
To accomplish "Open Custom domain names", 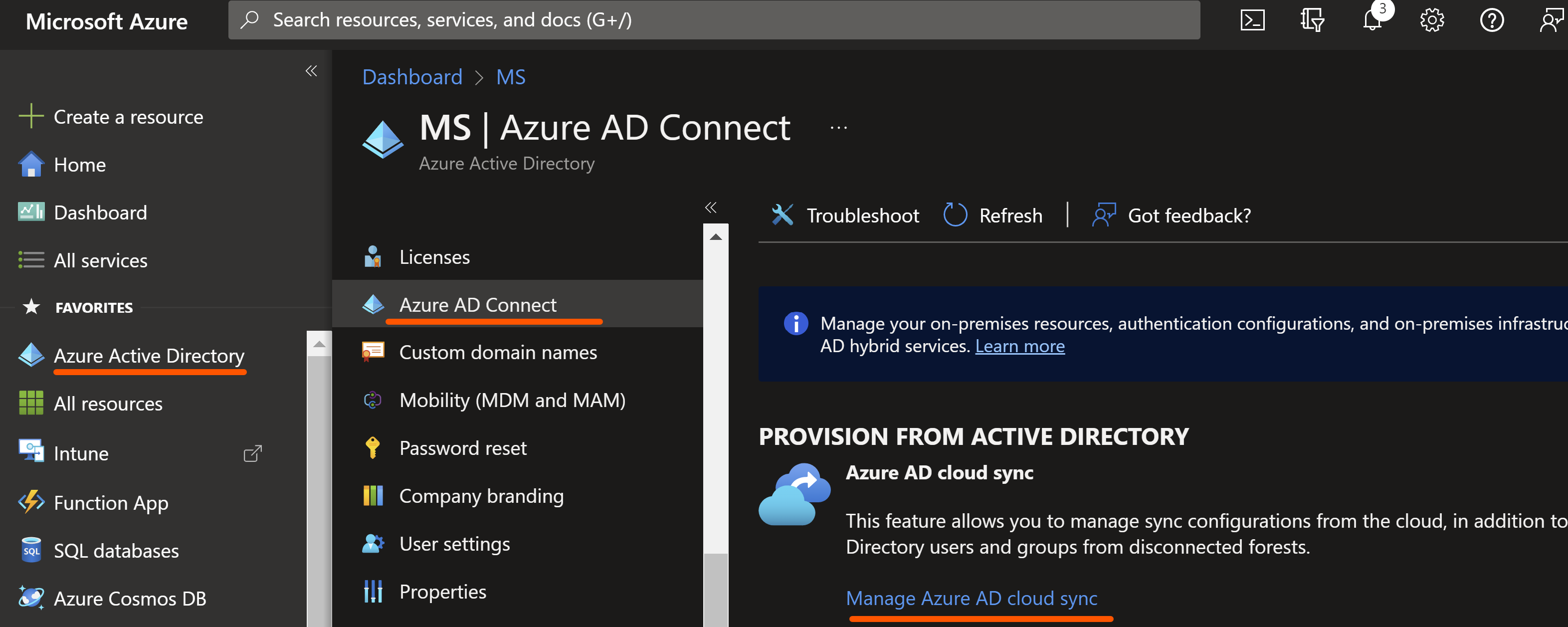I will tap(497, 353).
